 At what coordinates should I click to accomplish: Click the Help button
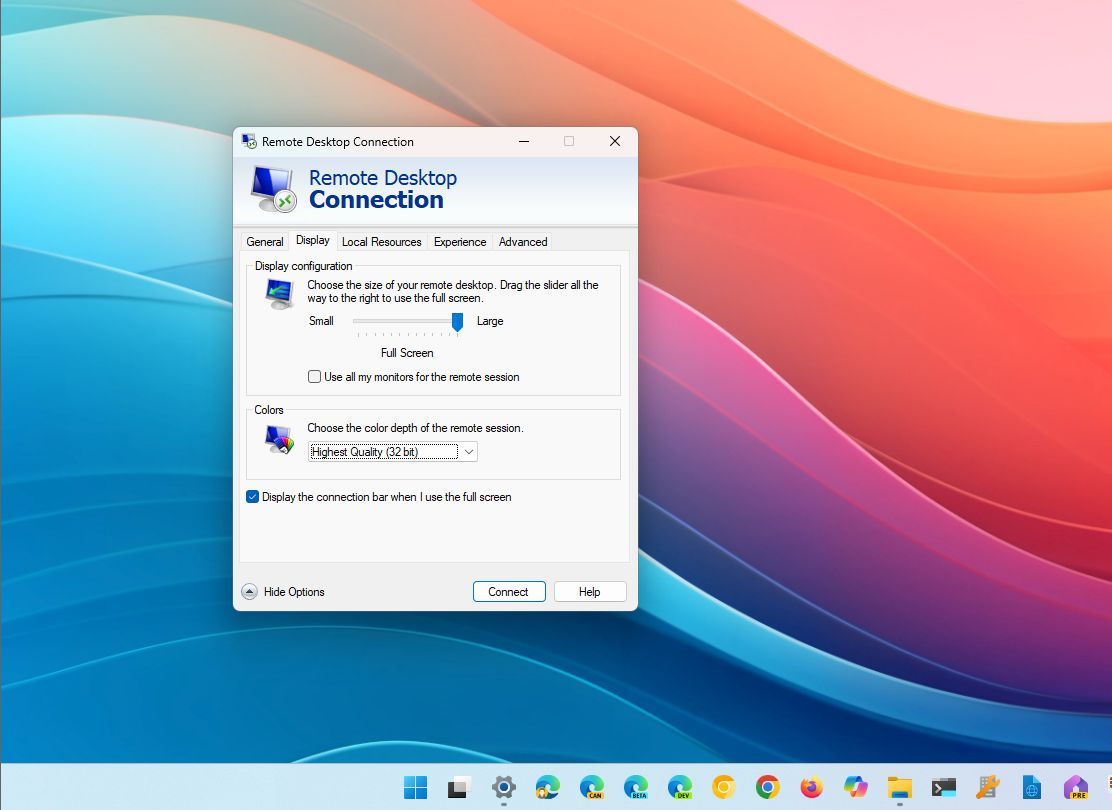click(x=590, y=592)
